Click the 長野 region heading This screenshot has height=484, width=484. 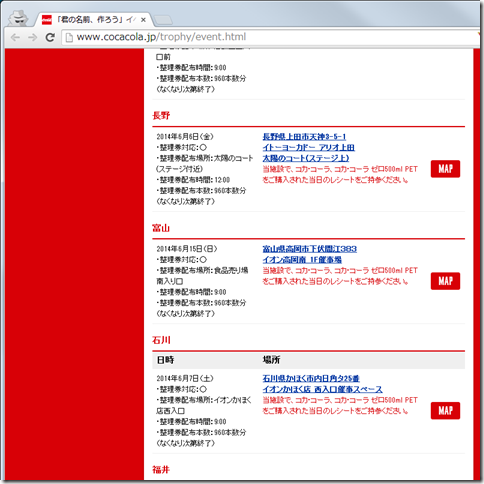tap(161, 116)
